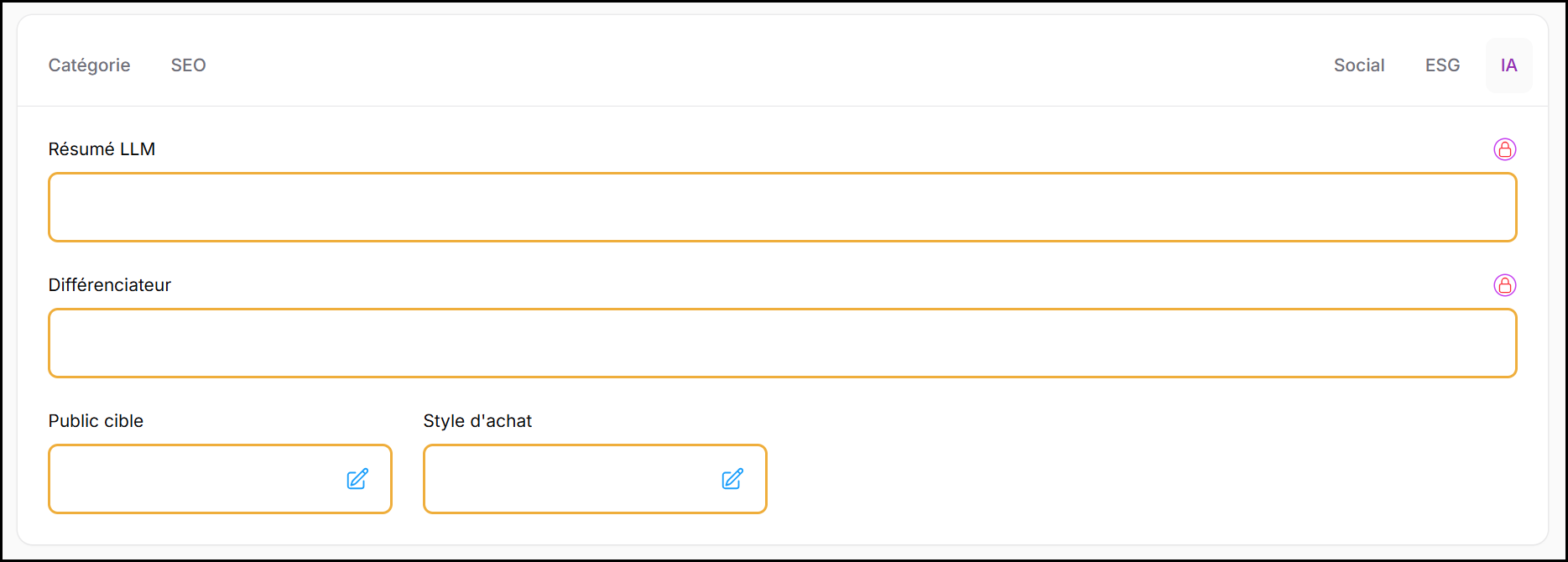Click the edit pencil icon in Style d'achat
Screen dimensions: 1568x562
coord(732,479)
